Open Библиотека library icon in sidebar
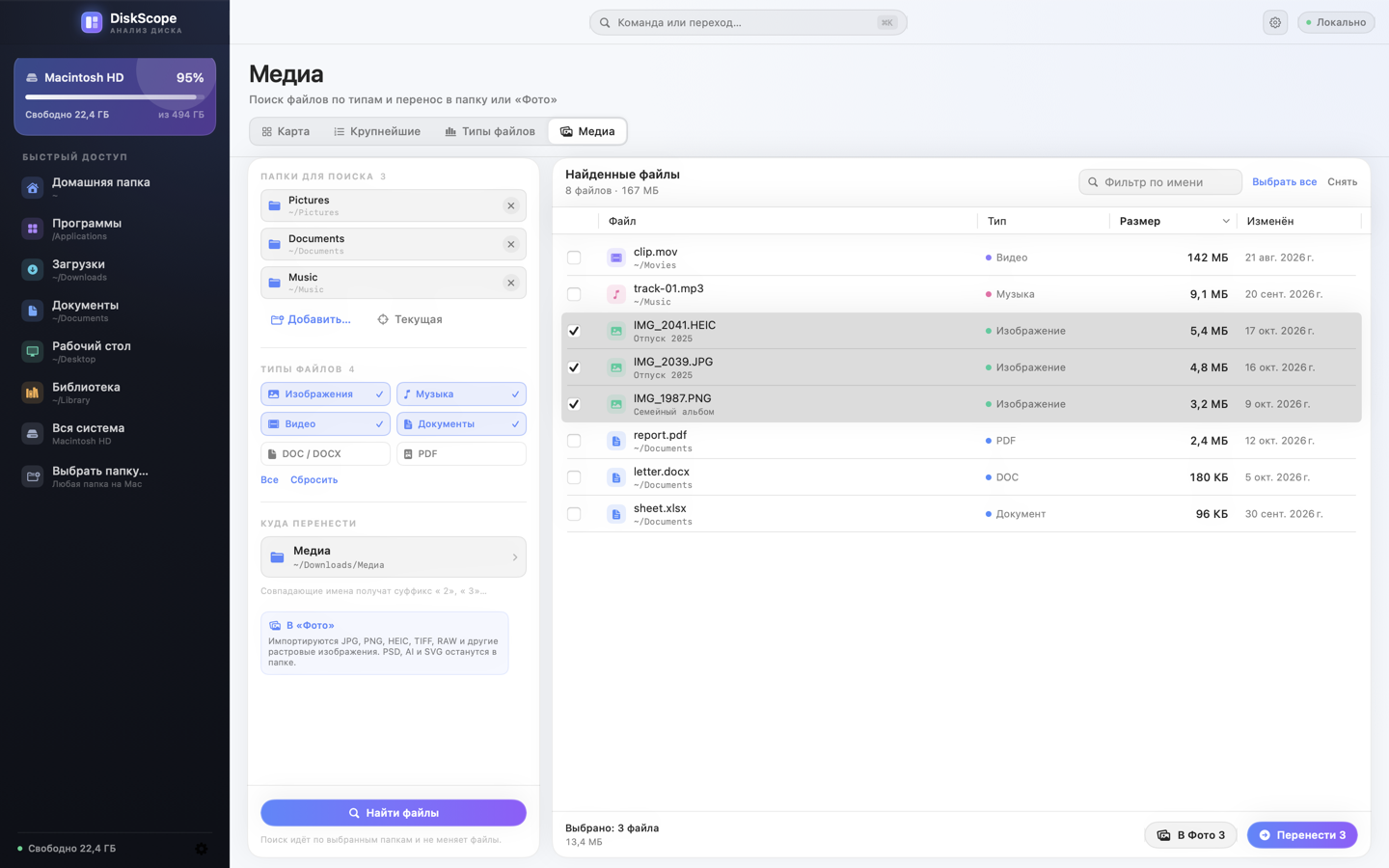Screen dimensions: 1389x868 (33, 393)
